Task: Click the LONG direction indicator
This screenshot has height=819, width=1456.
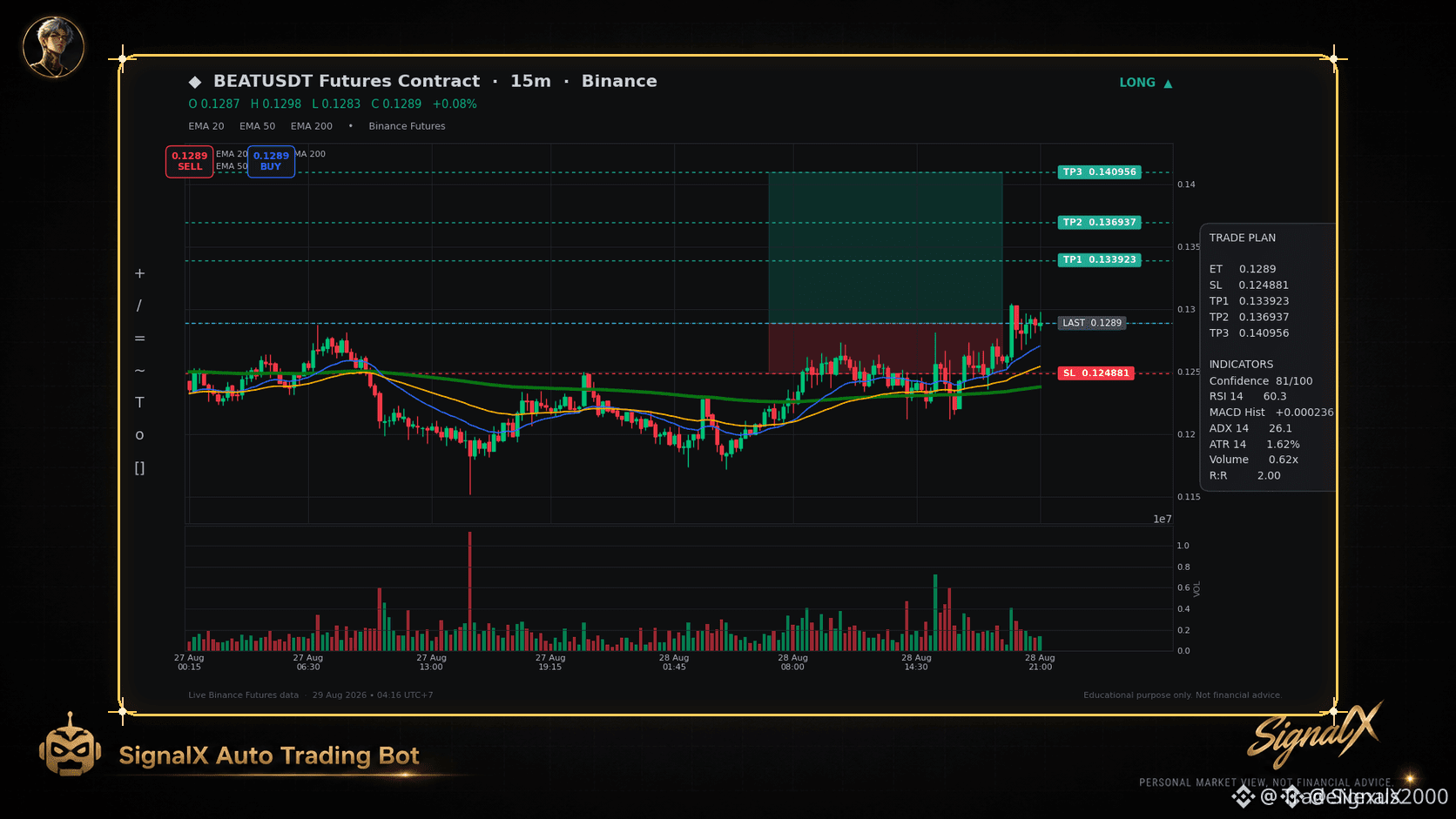Action: 1146,83
